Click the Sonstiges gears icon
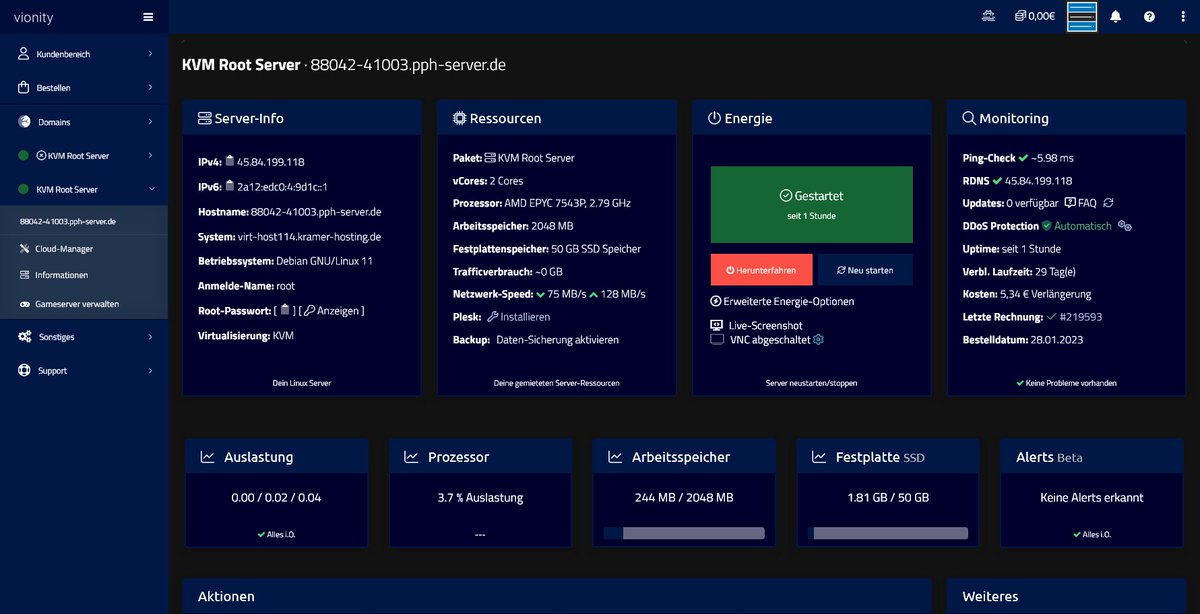 coord(24,337)
